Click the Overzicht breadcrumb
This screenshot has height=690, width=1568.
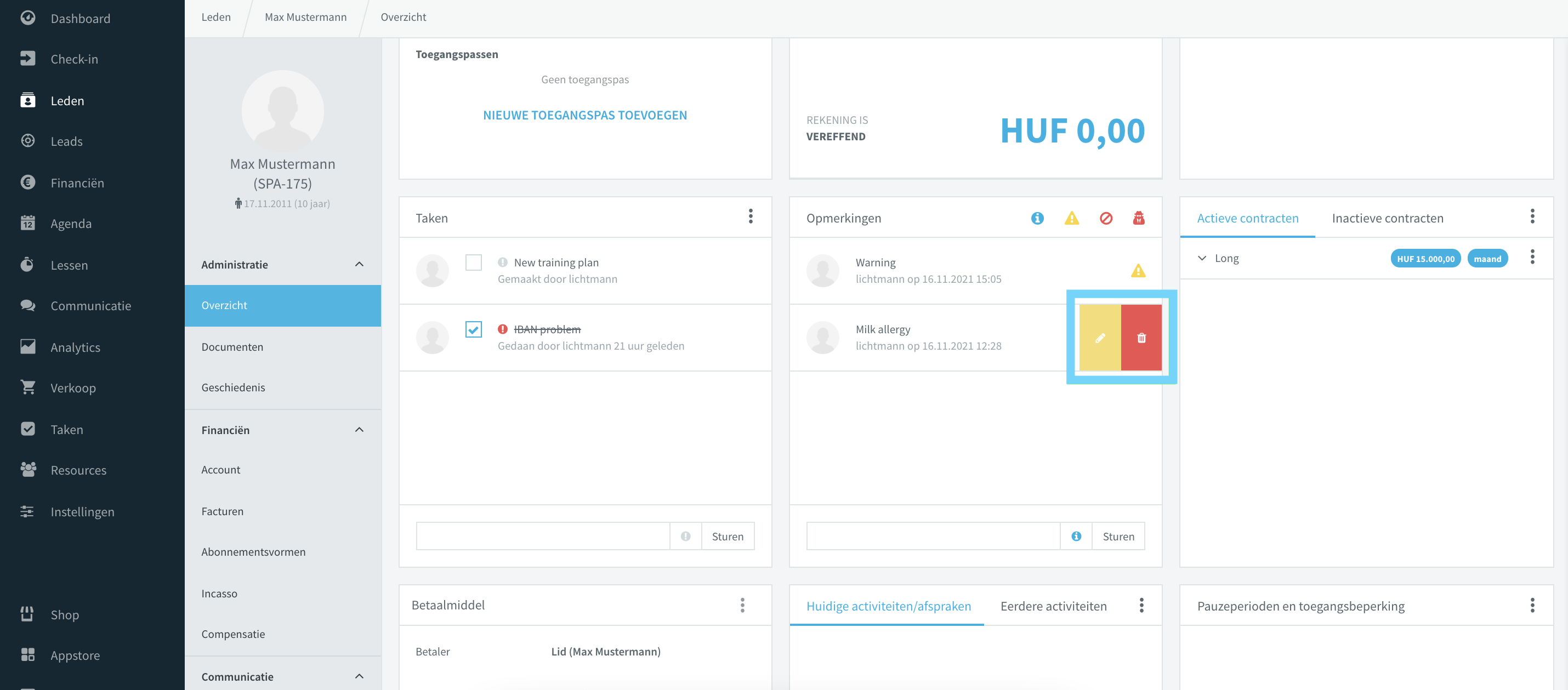pyautogui.click(x=403, y=17)
